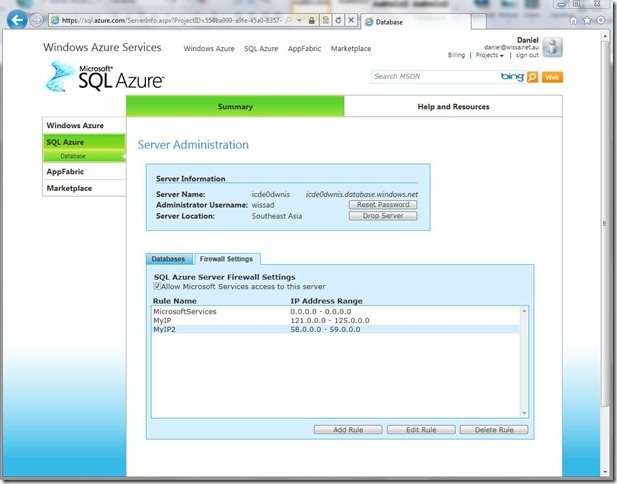Select Marketplace in left sidebar

tap(84, 188)
